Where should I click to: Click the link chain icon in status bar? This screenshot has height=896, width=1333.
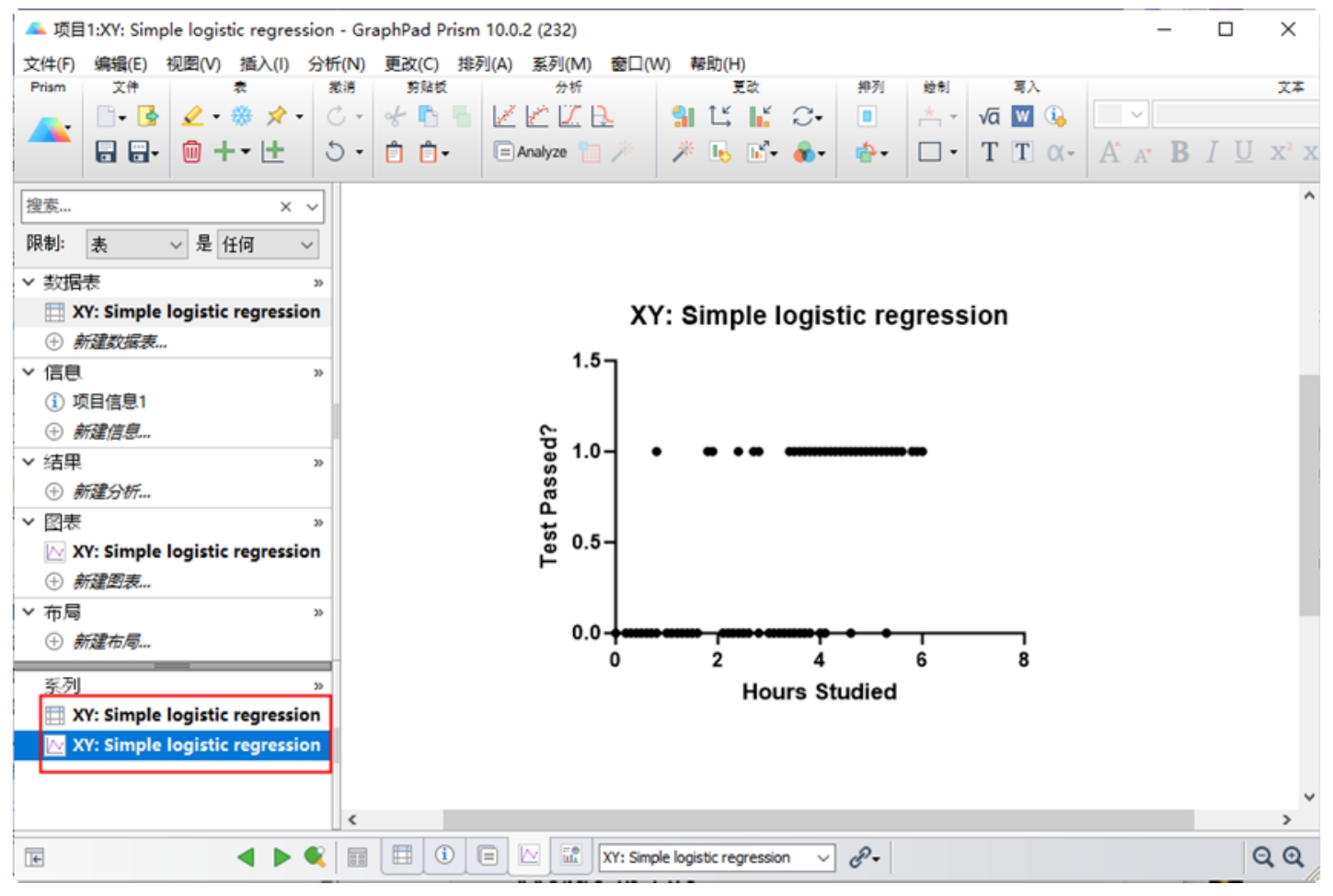click(x=860, y=856)
